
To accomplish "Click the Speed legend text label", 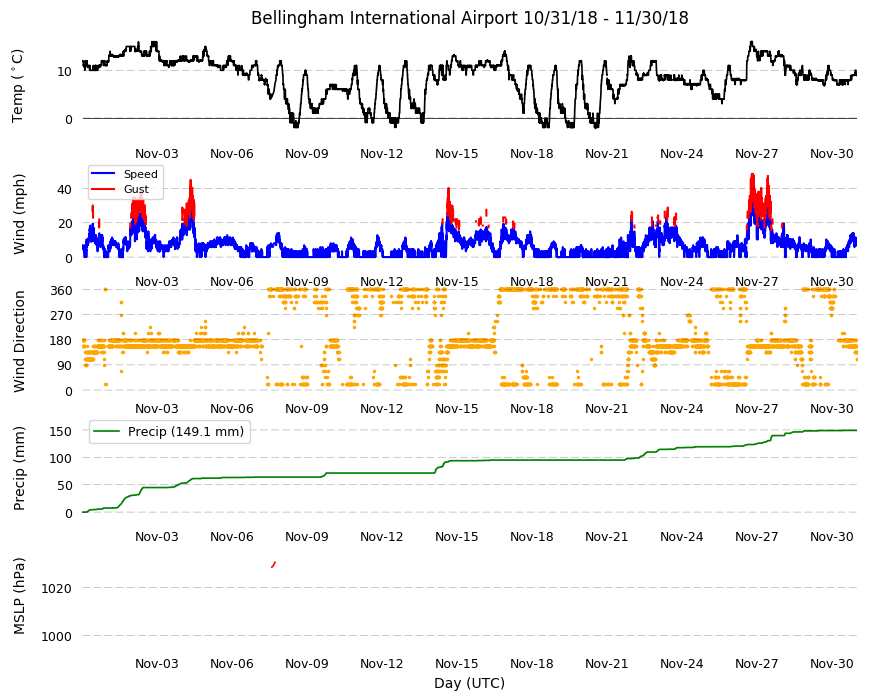I will click(141, 174).
